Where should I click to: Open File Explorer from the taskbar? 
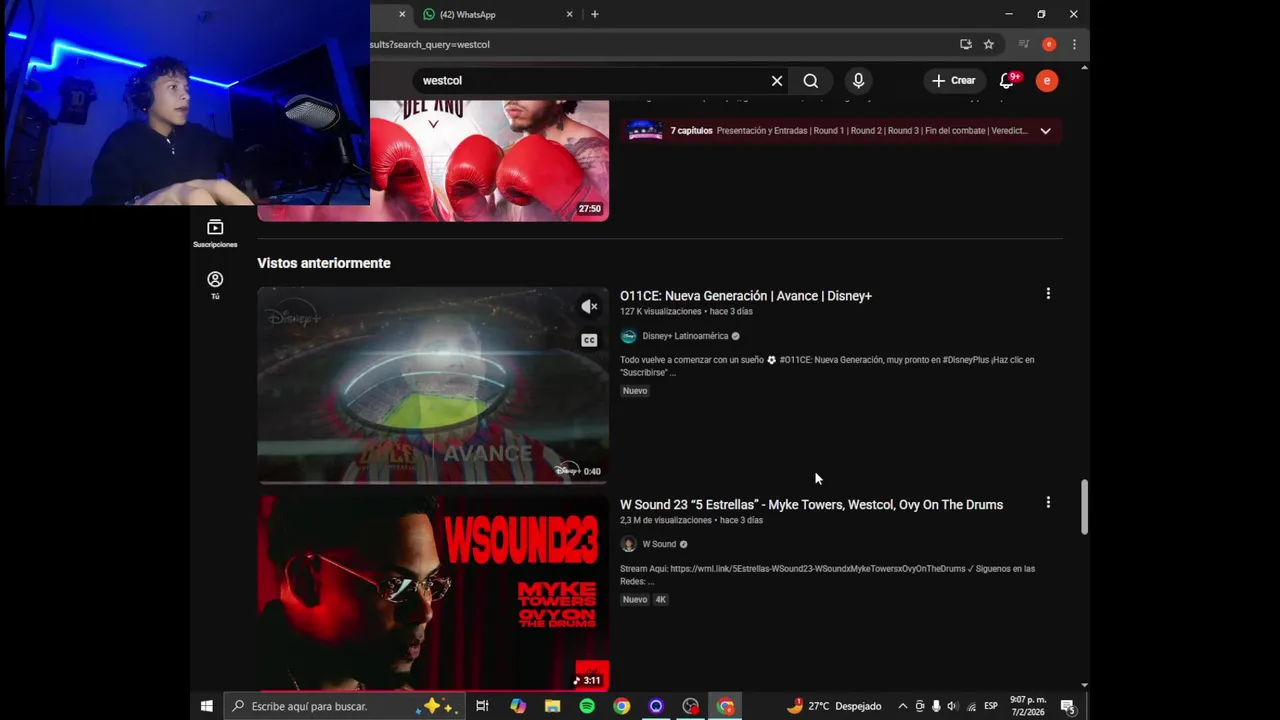click(552, 706)
